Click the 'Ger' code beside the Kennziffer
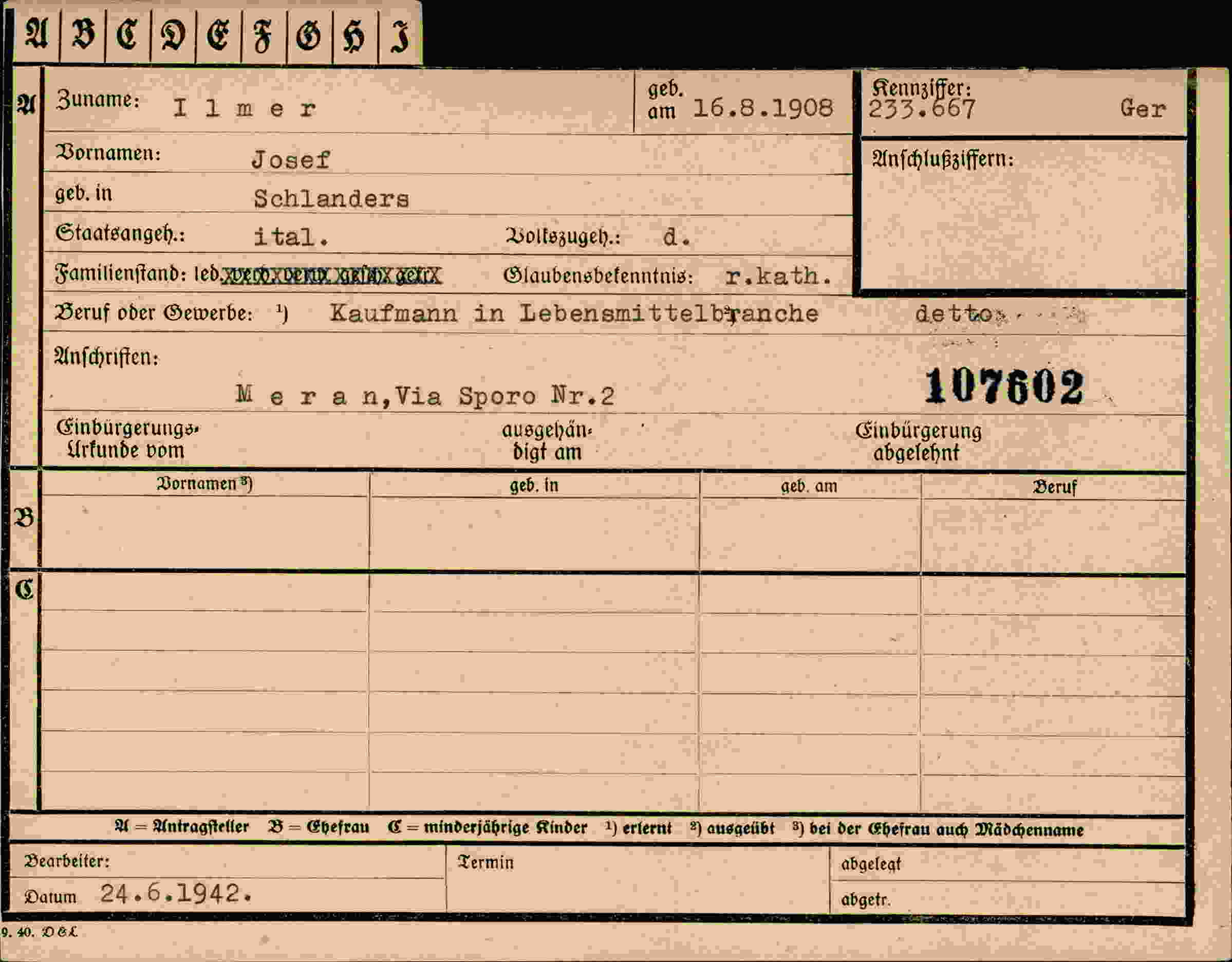1232x962 pixels. pos(1143,108)
